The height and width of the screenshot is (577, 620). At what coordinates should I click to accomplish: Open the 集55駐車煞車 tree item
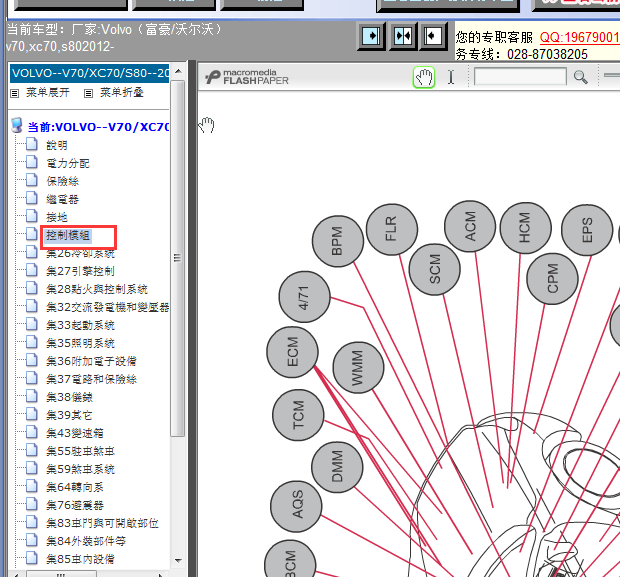tap(80, 451)
